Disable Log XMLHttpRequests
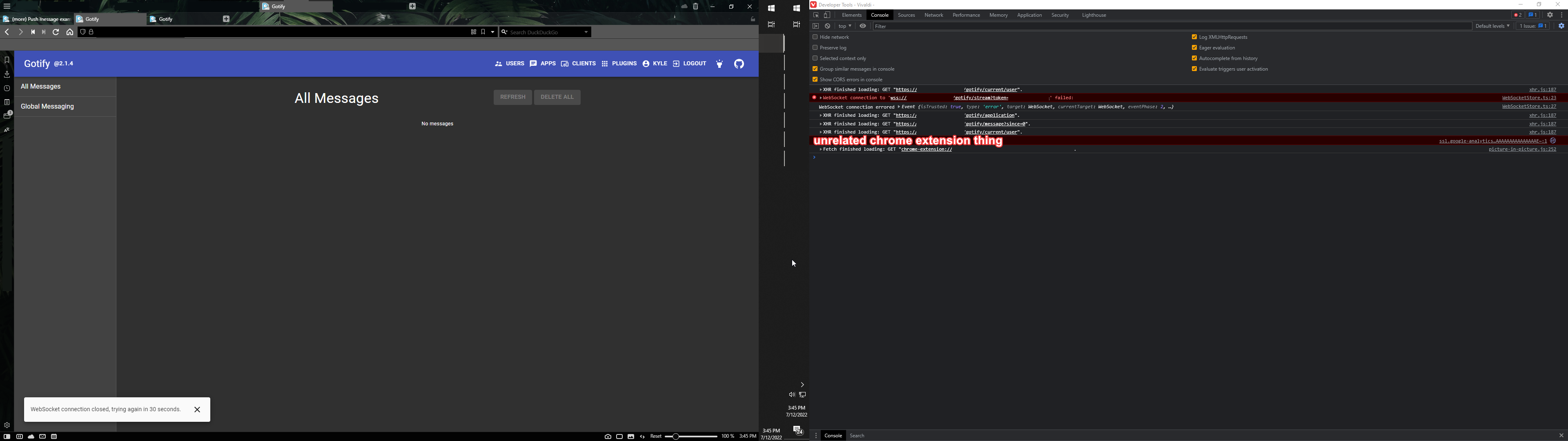 tap(1194, 37)
